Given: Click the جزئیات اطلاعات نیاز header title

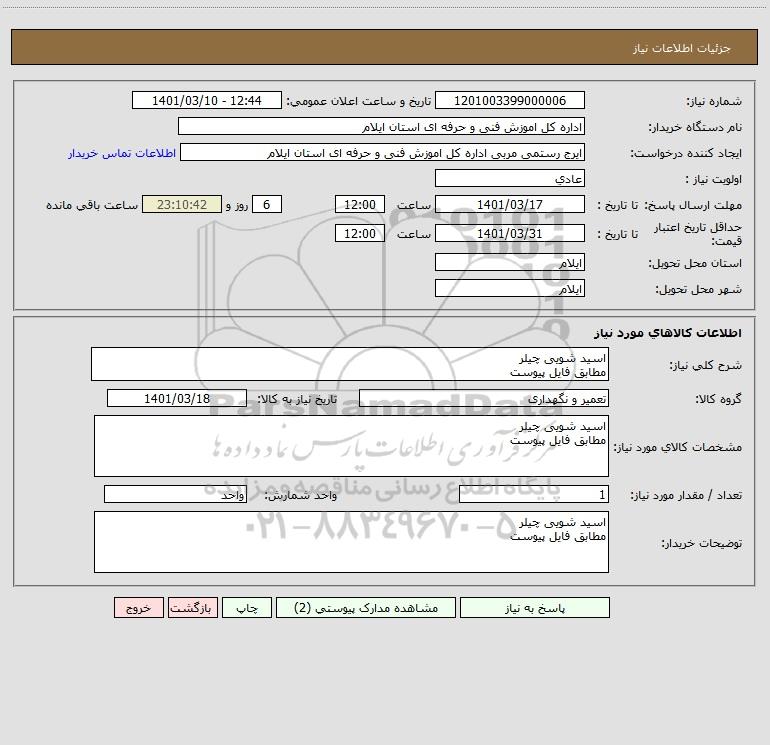Looking at the screenshot, I should click(682, 48).
